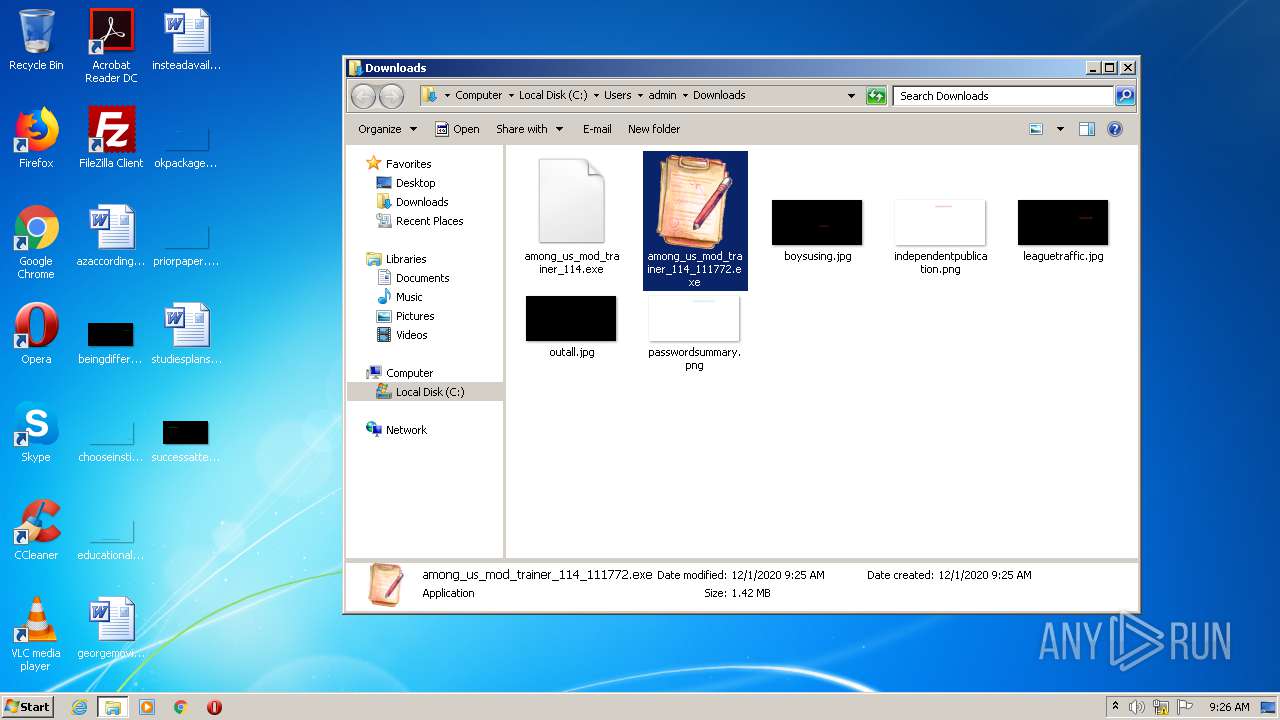Click the taskbar File Explorer button

[113, 707]
